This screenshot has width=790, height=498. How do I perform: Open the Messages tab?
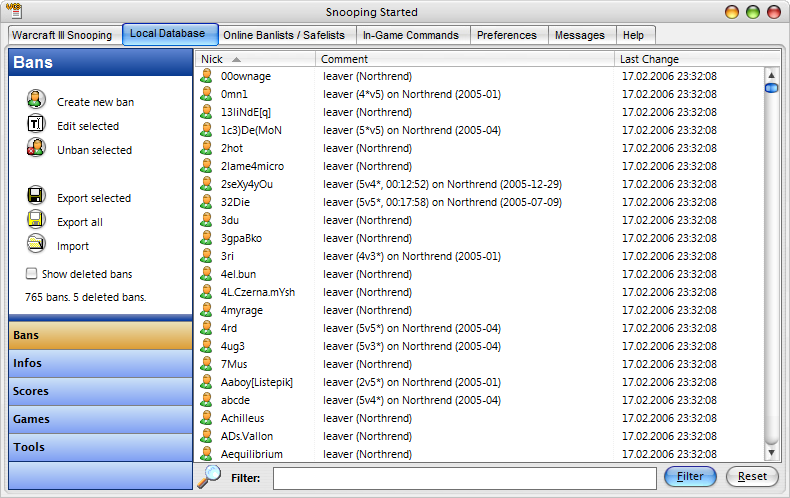point(581,35)
